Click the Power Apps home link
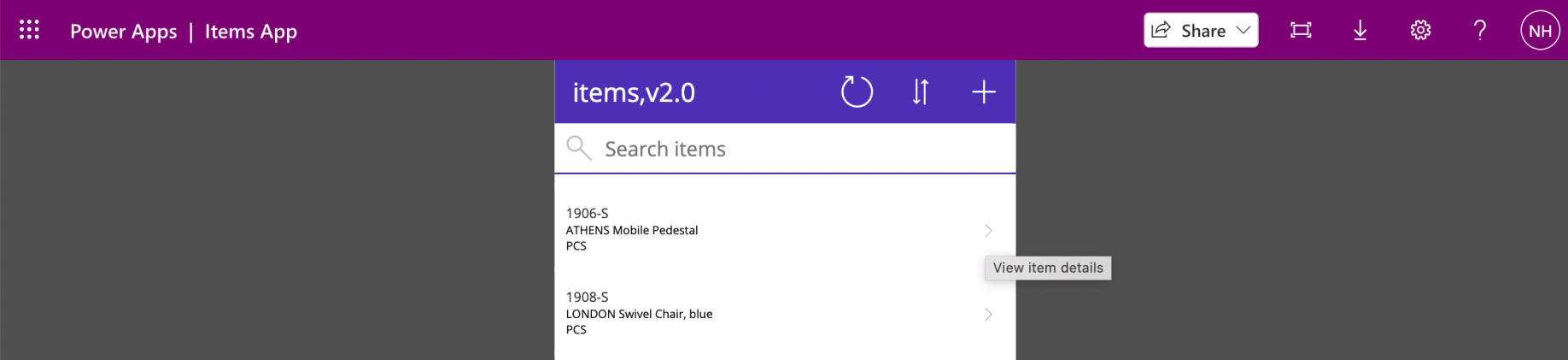 point(123,32)
